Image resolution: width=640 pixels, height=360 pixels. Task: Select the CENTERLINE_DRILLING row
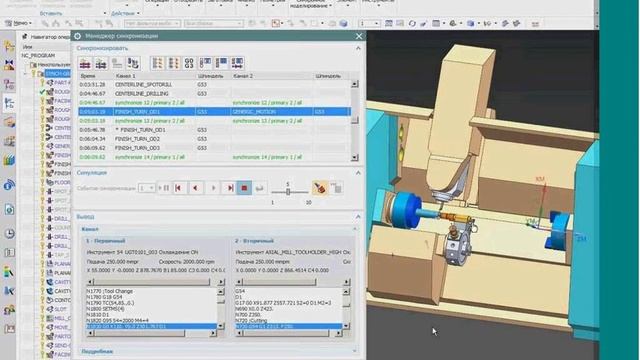coord(214,93)
